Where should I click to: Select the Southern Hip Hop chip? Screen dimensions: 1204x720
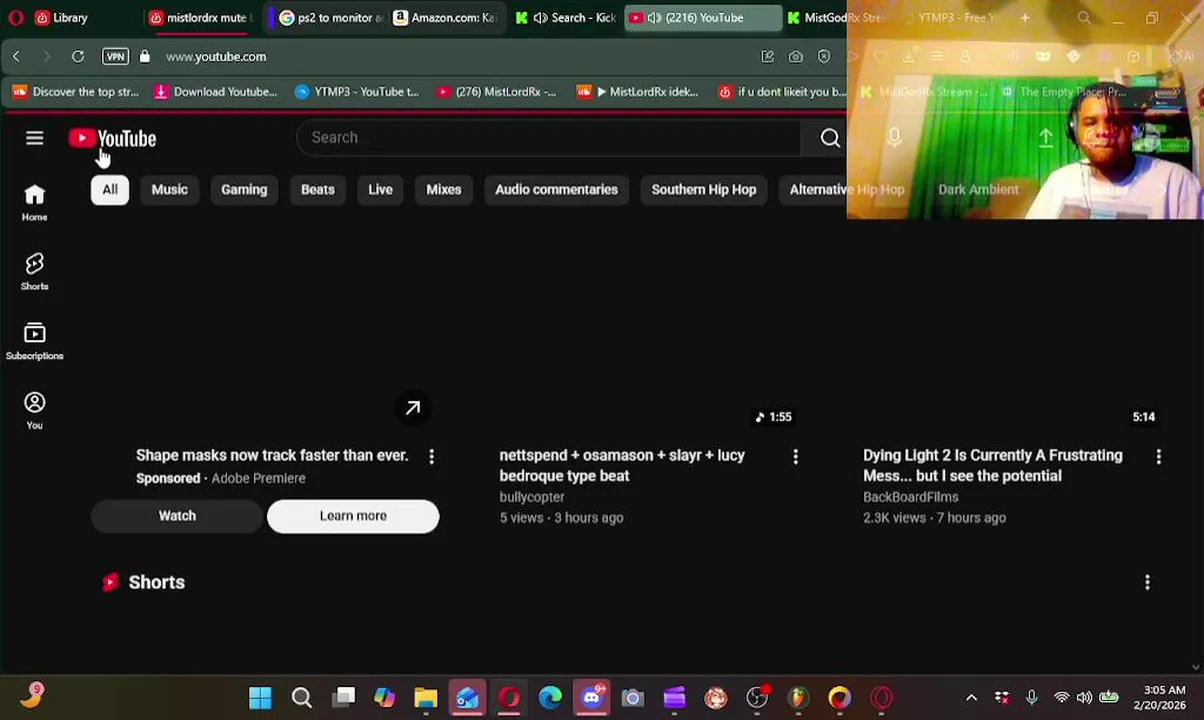coord(704,190)
